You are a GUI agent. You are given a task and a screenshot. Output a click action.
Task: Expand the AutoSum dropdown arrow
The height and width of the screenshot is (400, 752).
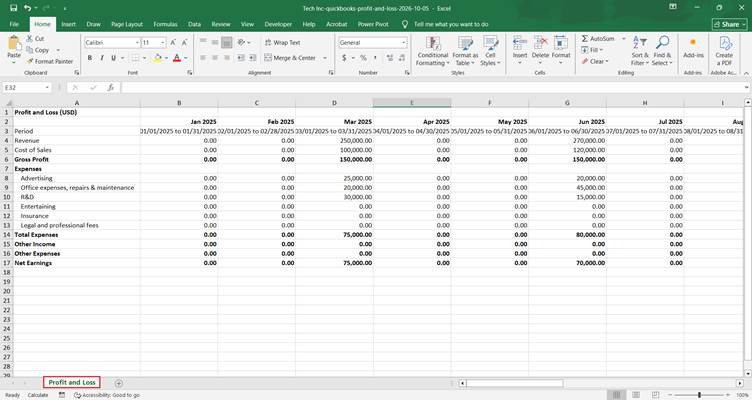pyautogui.click(x=623, y=38)
